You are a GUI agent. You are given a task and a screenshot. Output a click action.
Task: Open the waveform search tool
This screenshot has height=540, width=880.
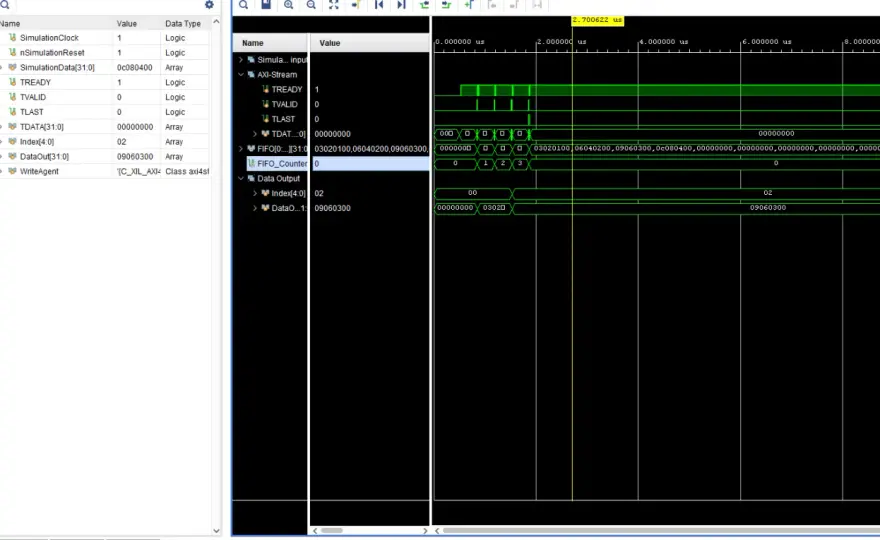tap(244, 4)
